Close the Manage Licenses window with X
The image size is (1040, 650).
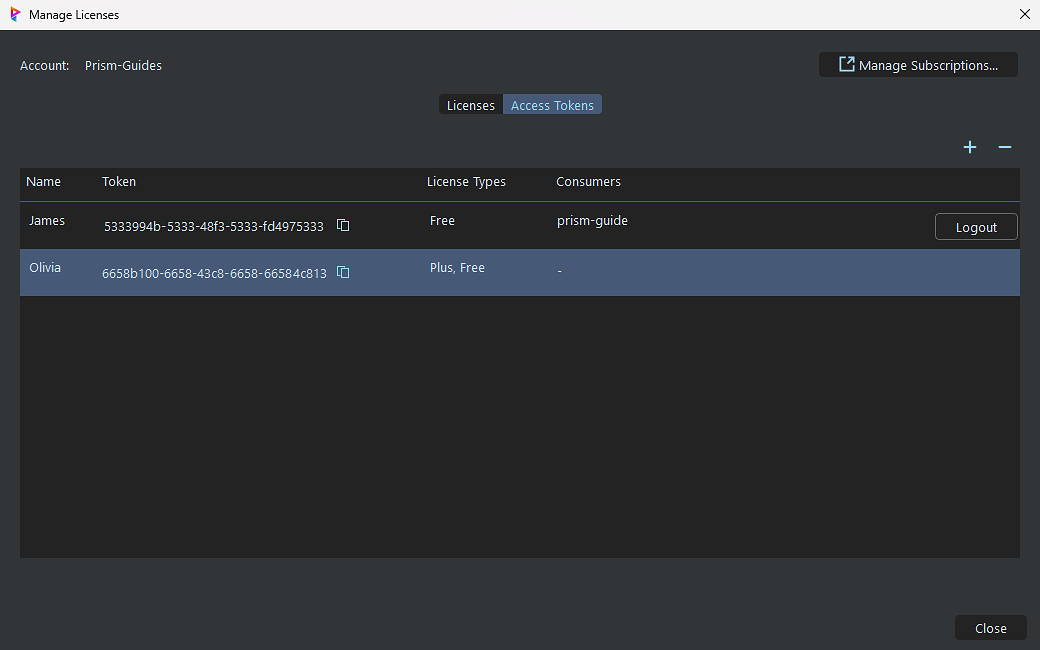1024,14
